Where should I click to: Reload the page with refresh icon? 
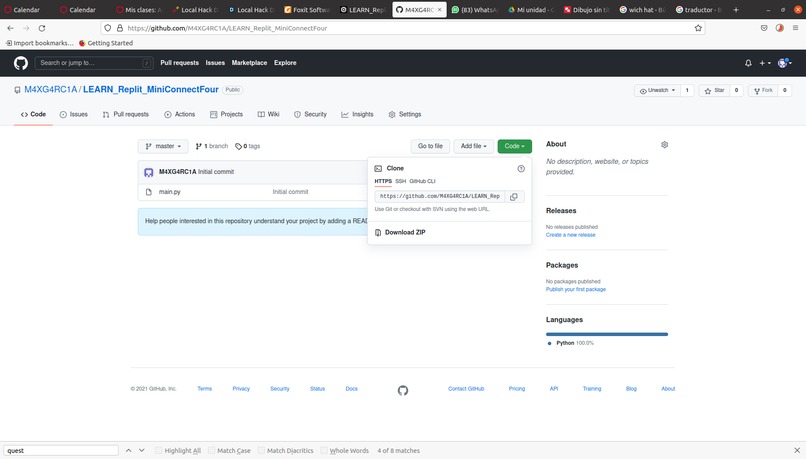pos(42,28)
